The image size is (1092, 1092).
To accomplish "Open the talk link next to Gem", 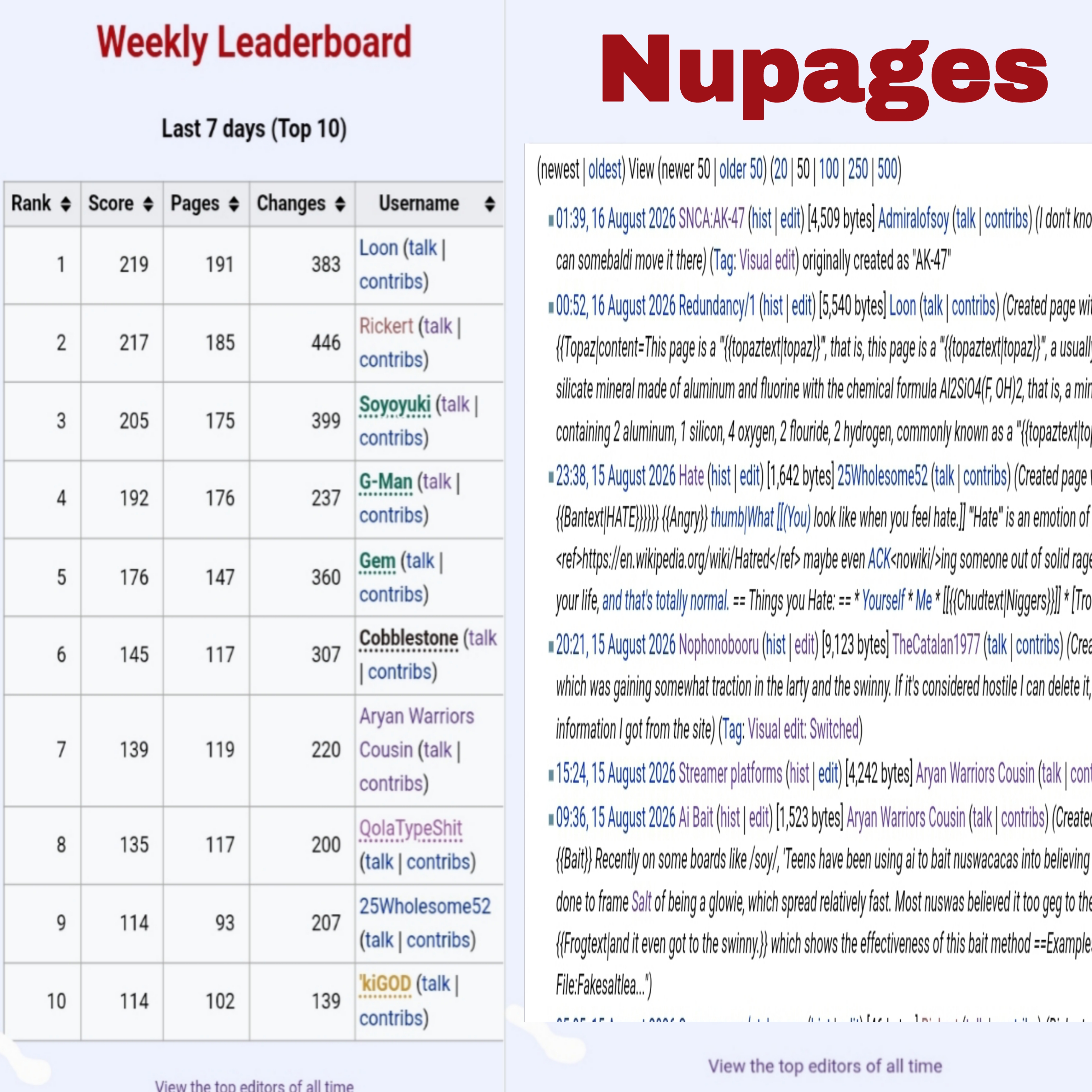I will click(421, 561).
